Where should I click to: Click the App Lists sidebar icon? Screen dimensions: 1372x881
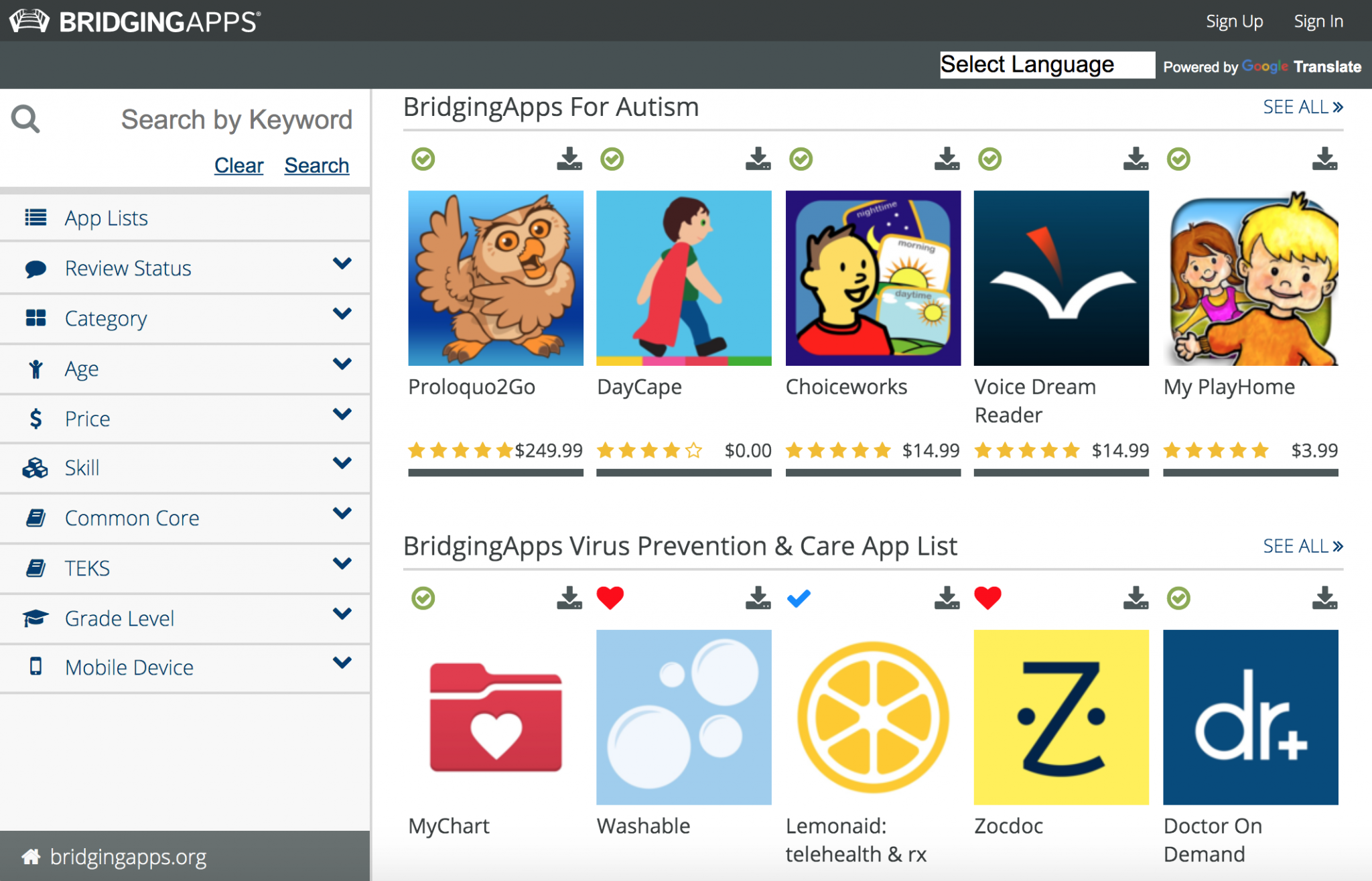(x=35, y=217)
